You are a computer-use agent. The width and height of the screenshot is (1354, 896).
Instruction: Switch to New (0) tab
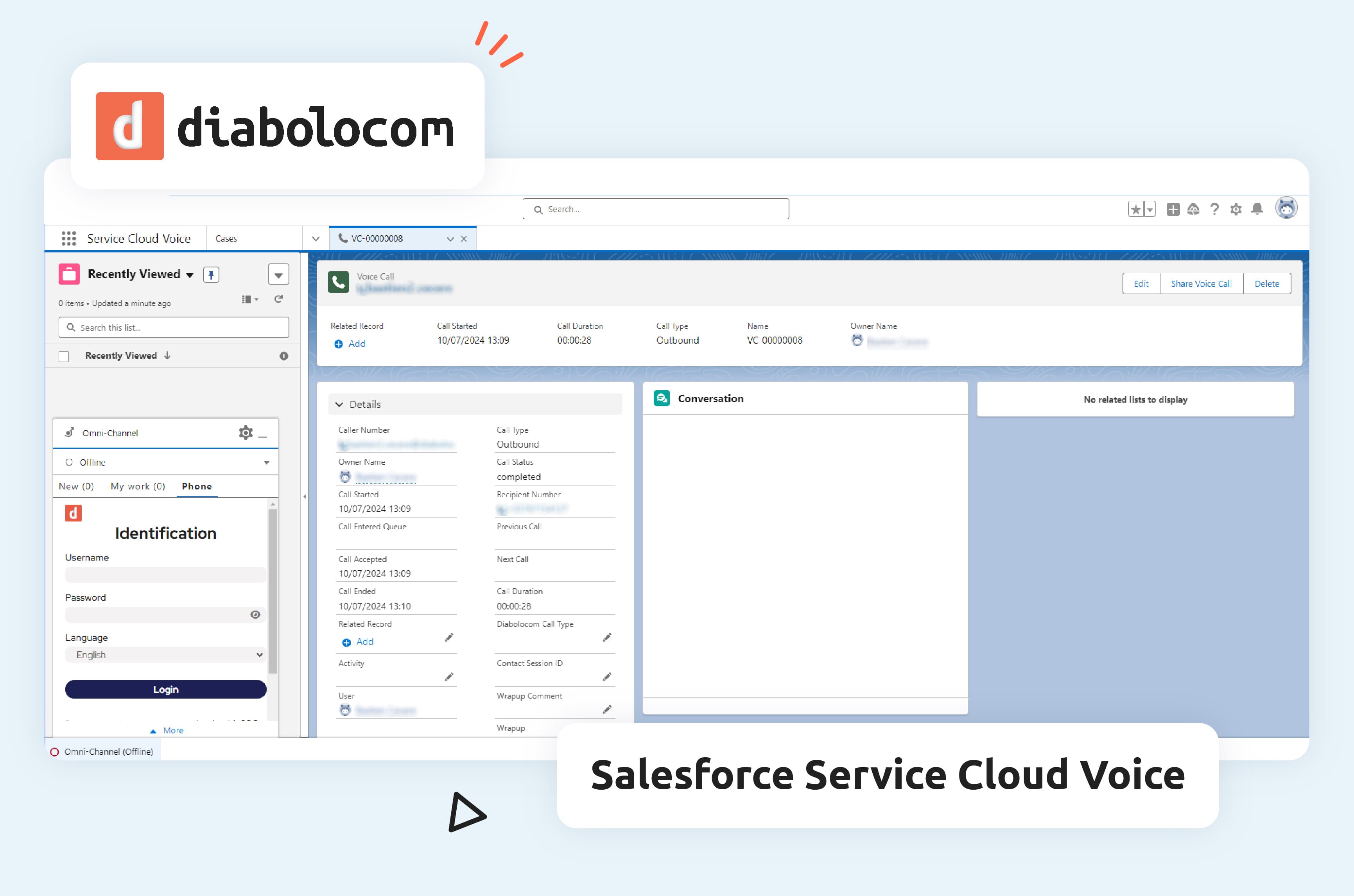pyautogui.click(x=76, y=486)
